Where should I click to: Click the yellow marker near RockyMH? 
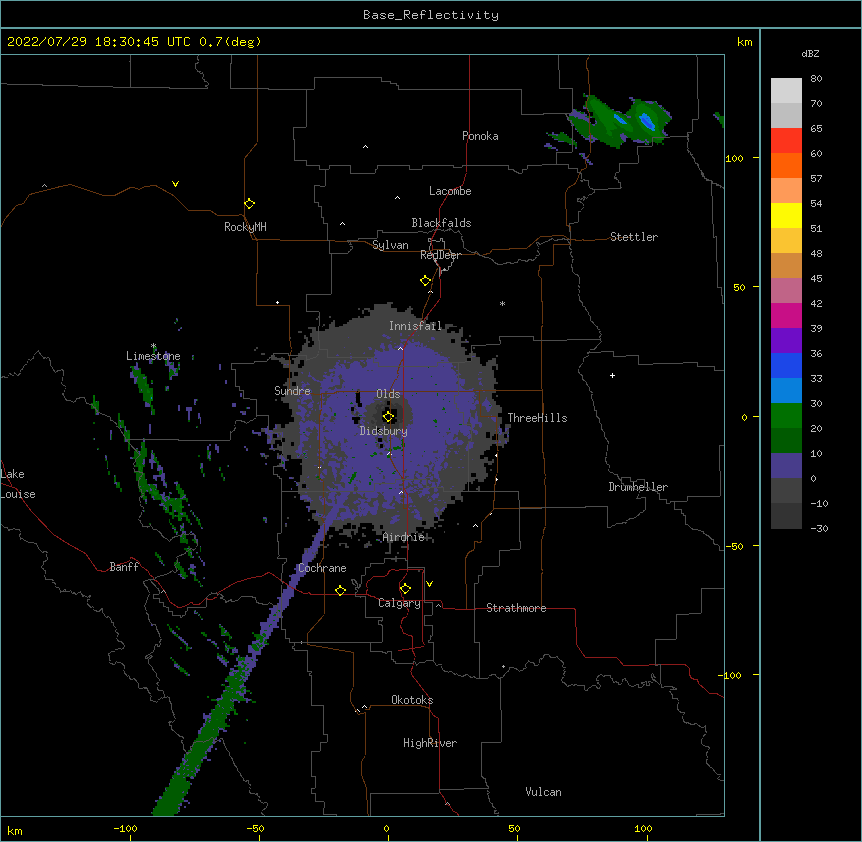[249, 204]
